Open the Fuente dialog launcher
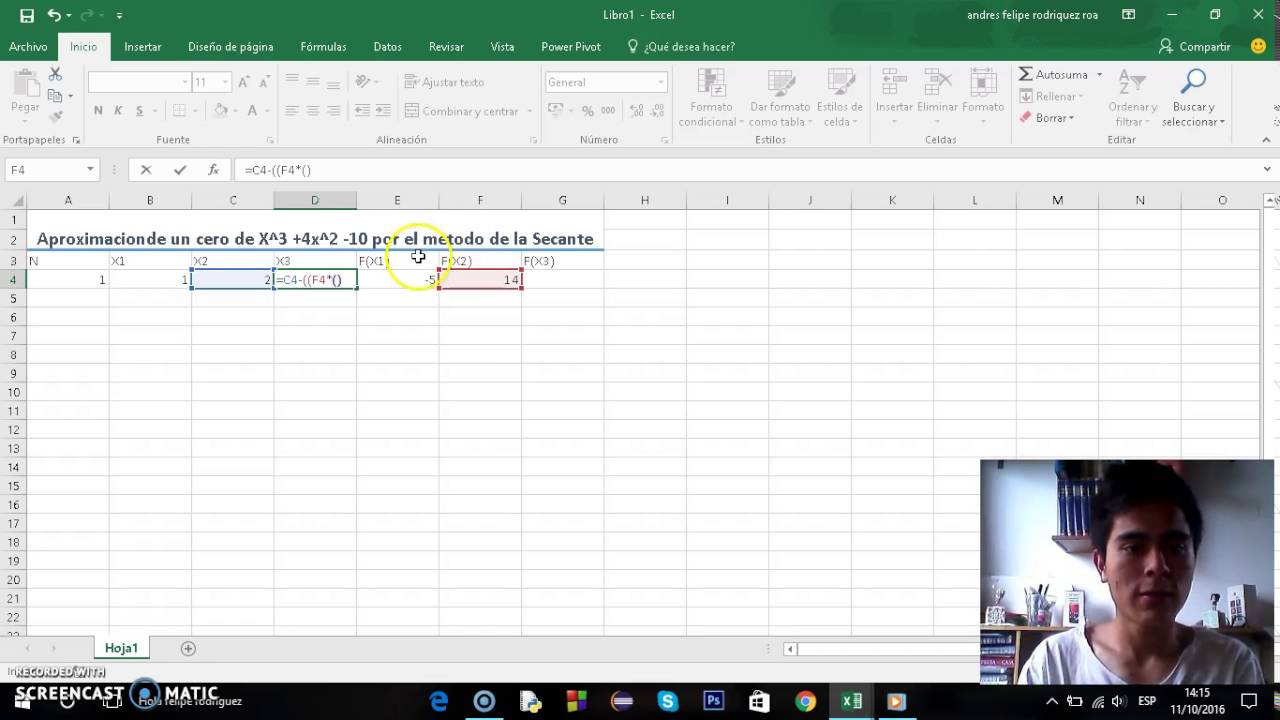Viewport: 1280px width, 720px height. [270, 141]
